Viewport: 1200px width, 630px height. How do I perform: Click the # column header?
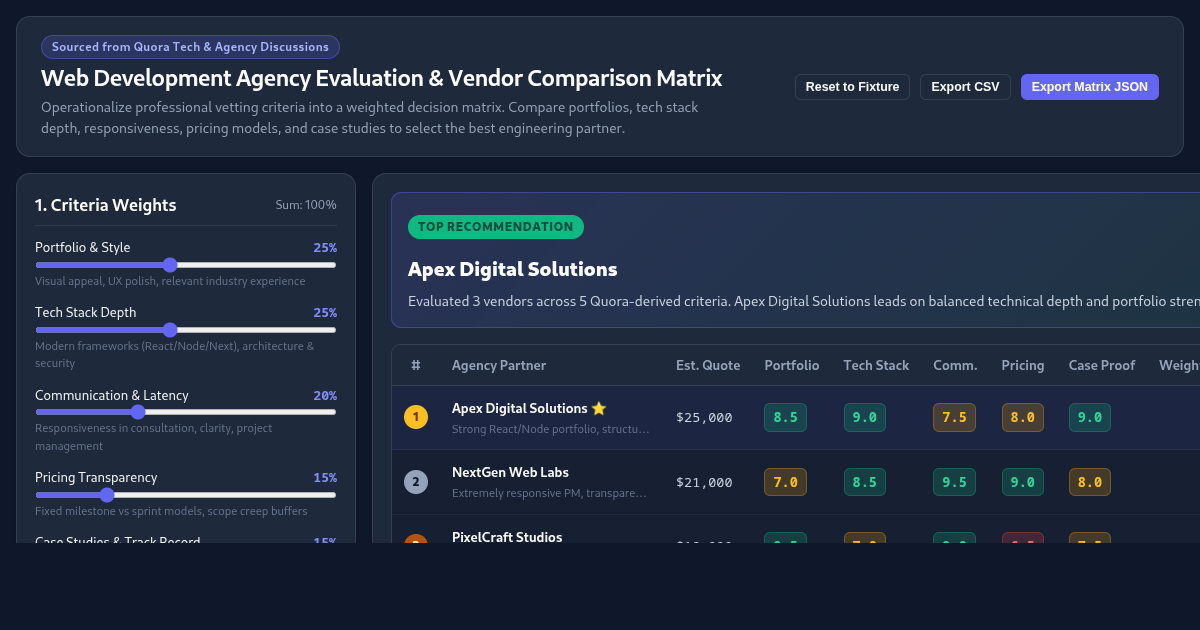pyautogui.click(x=416, y=365)
